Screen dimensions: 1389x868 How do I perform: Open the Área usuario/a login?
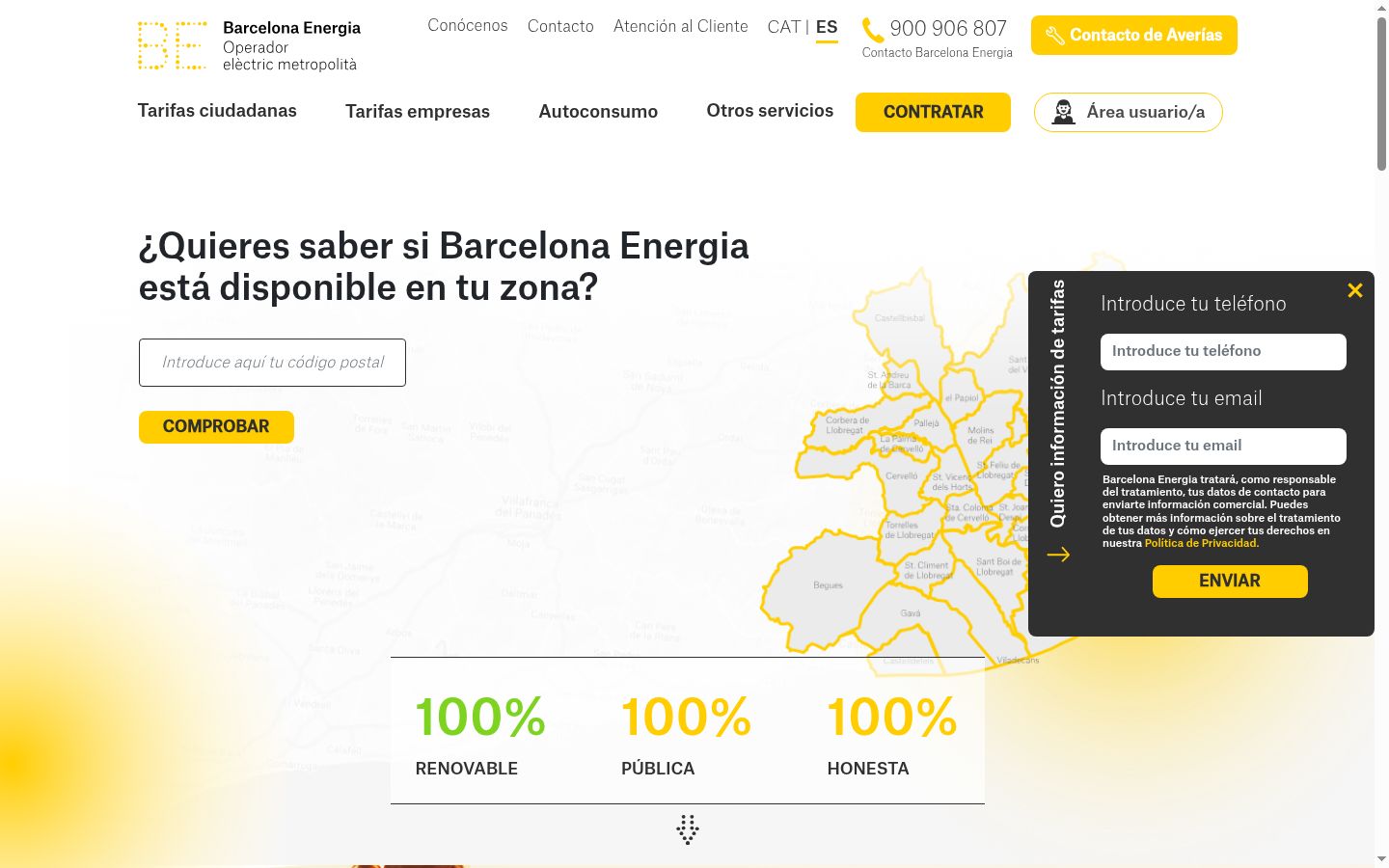click(x=1129, y=112)
